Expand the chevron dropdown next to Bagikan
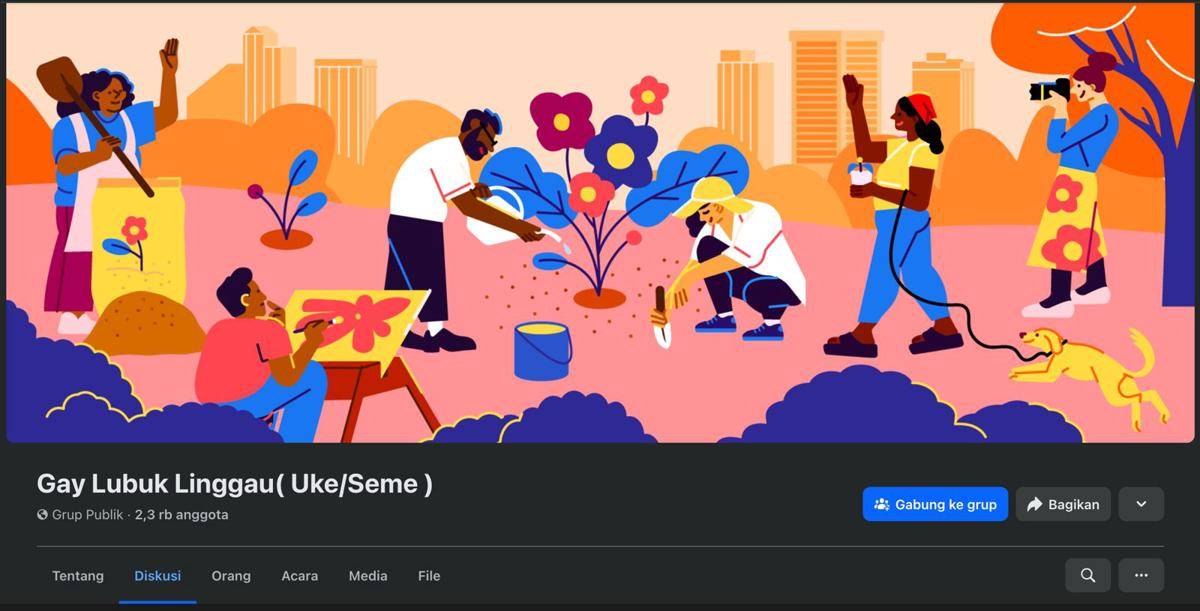The image size is (1200, 611). pyautogui.click(x=1141, y=504)
